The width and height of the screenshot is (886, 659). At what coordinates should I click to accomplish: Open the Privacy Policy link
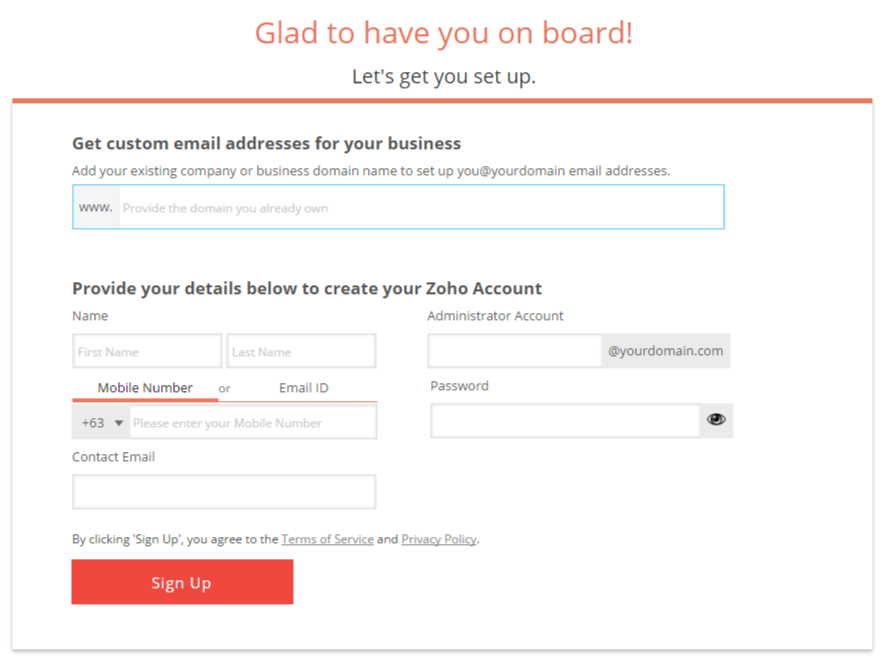coord(438,539)
